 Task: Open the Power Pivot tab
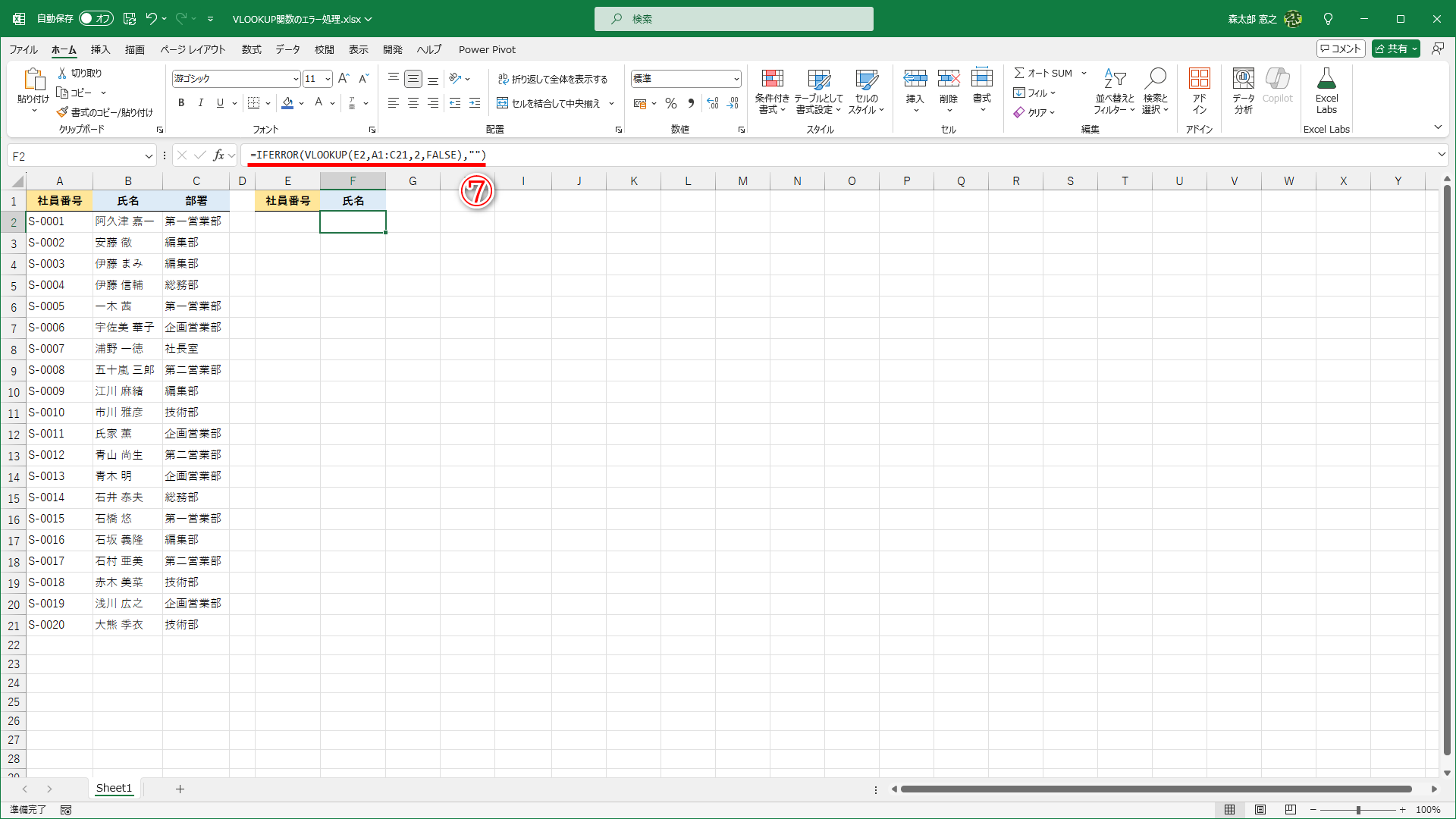tap(487, 49)
